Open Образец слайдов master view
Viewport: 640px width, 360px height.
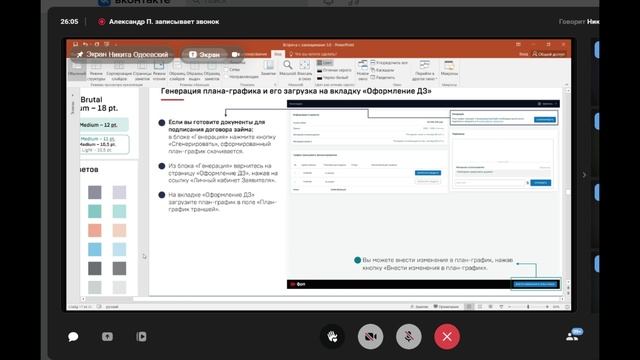(x=177, y=71)
